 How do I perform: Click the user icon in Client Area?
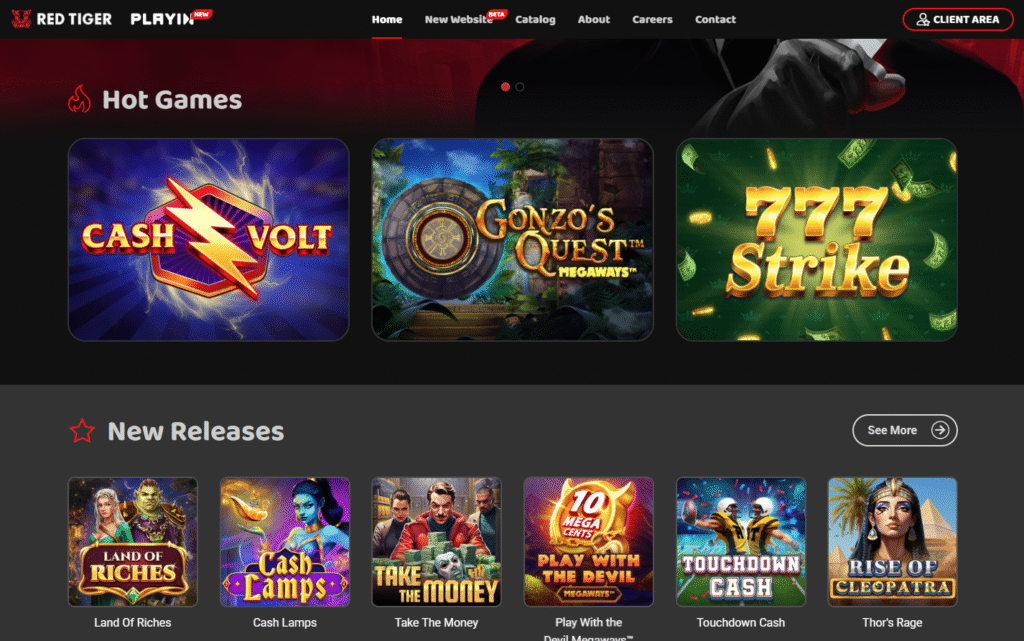[x=922, y=20]
